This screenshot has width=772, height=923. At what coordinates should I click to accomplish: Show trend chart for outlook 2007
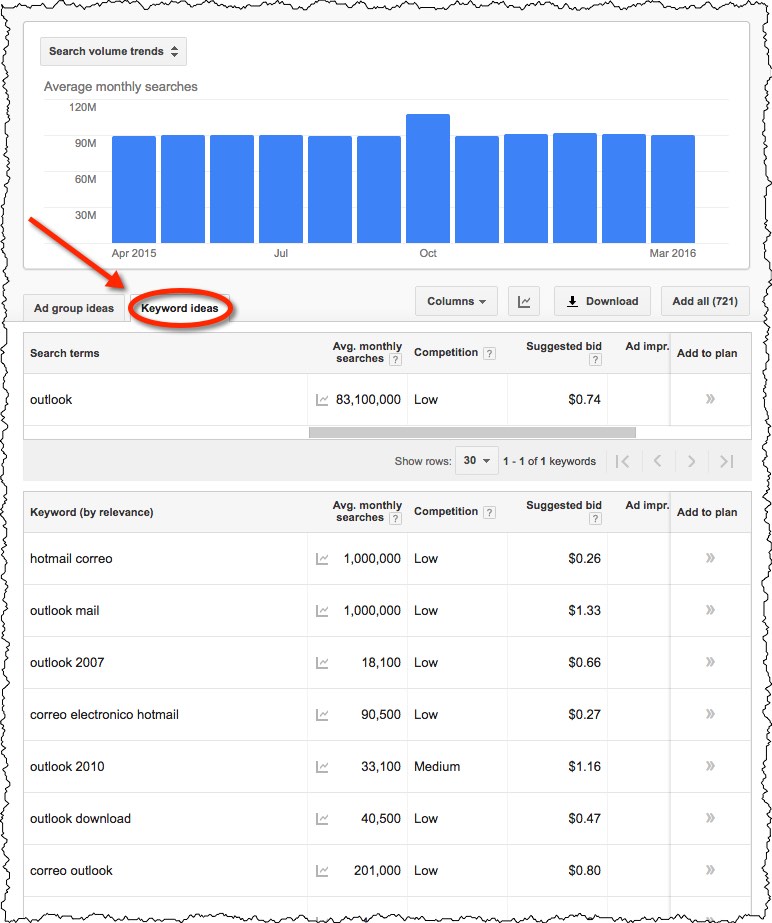pyautogui.click(x=322, y=663)
